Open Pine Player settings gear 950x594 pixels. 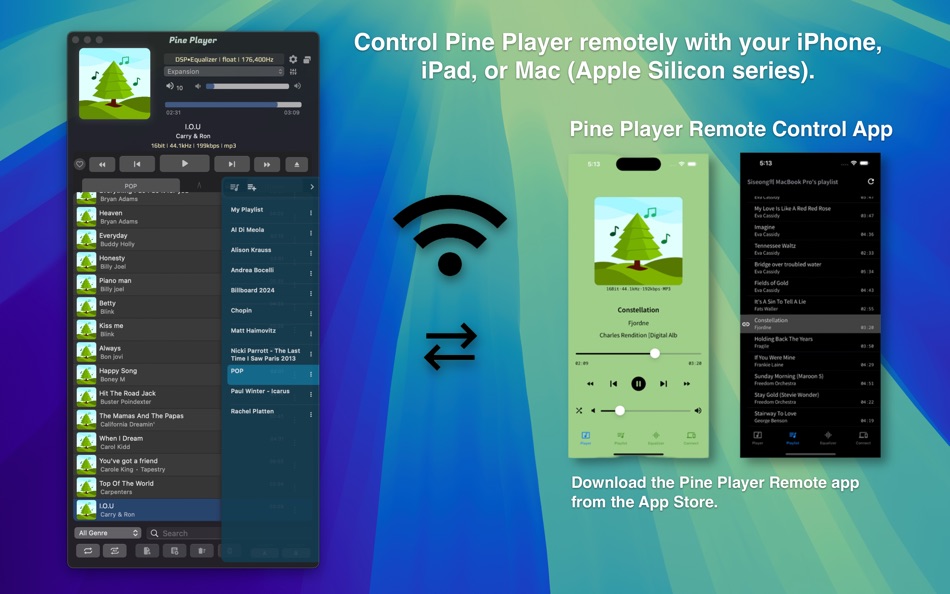(x=293, y=59)
